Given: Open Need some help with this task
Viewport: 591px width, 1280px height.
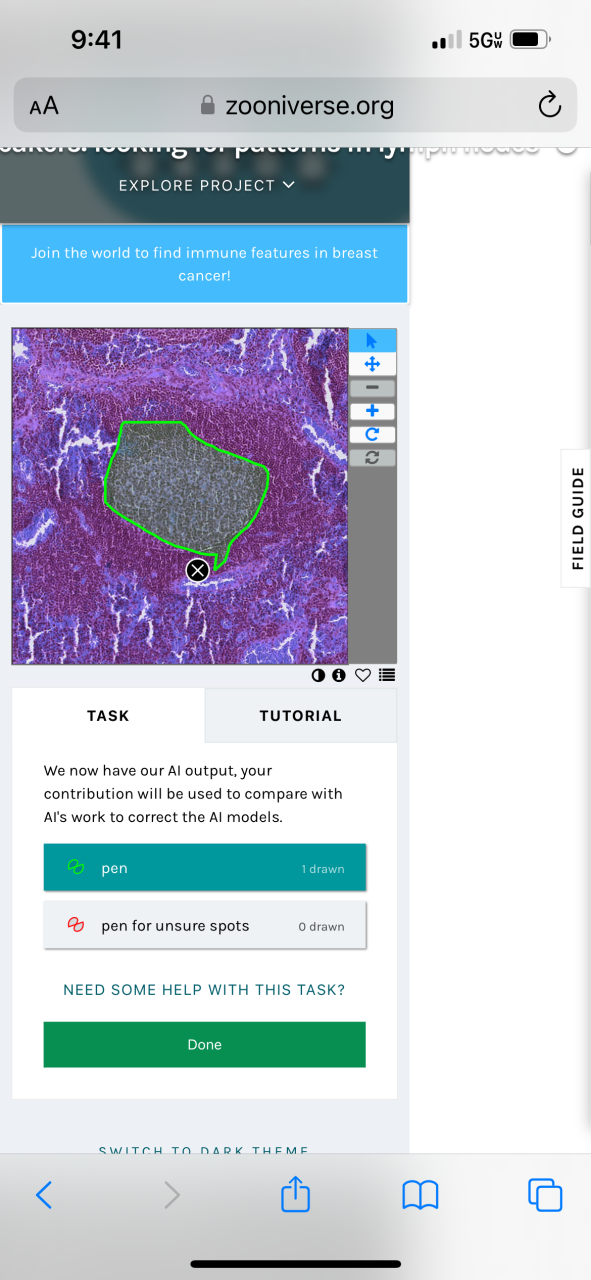Looking at the screenshot, I should (x=204, y=990).
